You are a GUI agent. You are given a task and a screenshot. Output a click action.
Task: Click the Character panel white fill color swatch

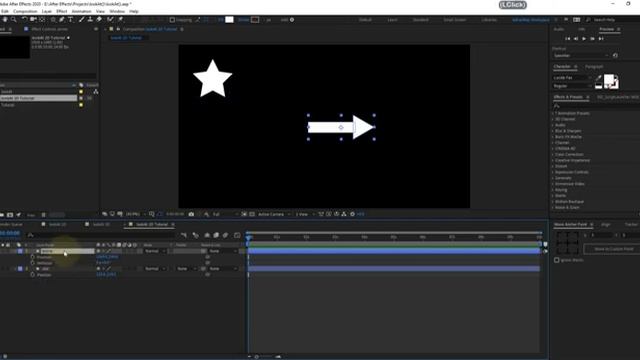pyautogui.click(x=609, y=80)
